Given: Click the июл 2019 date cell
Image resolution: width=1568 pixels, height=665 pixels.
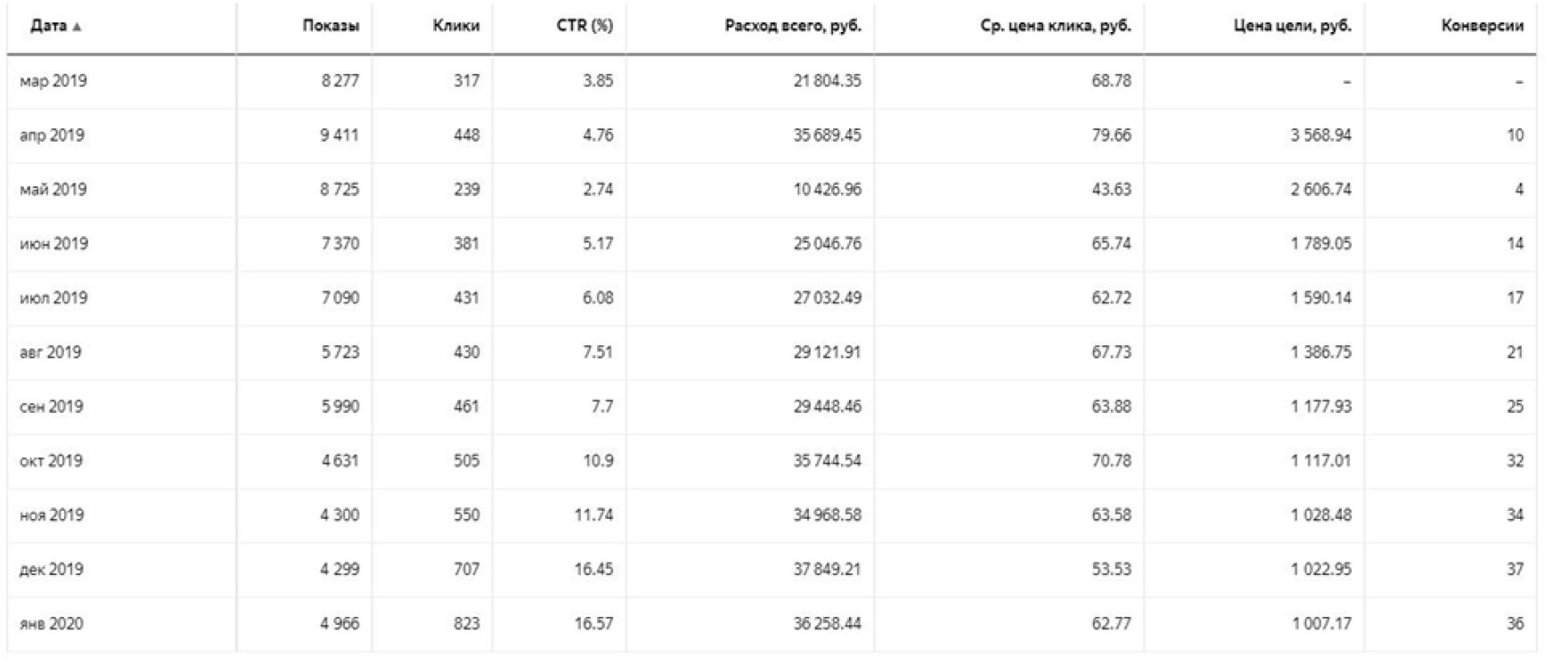Looking at the screenshot, I should pyautogui.click(x=53, y=299).
